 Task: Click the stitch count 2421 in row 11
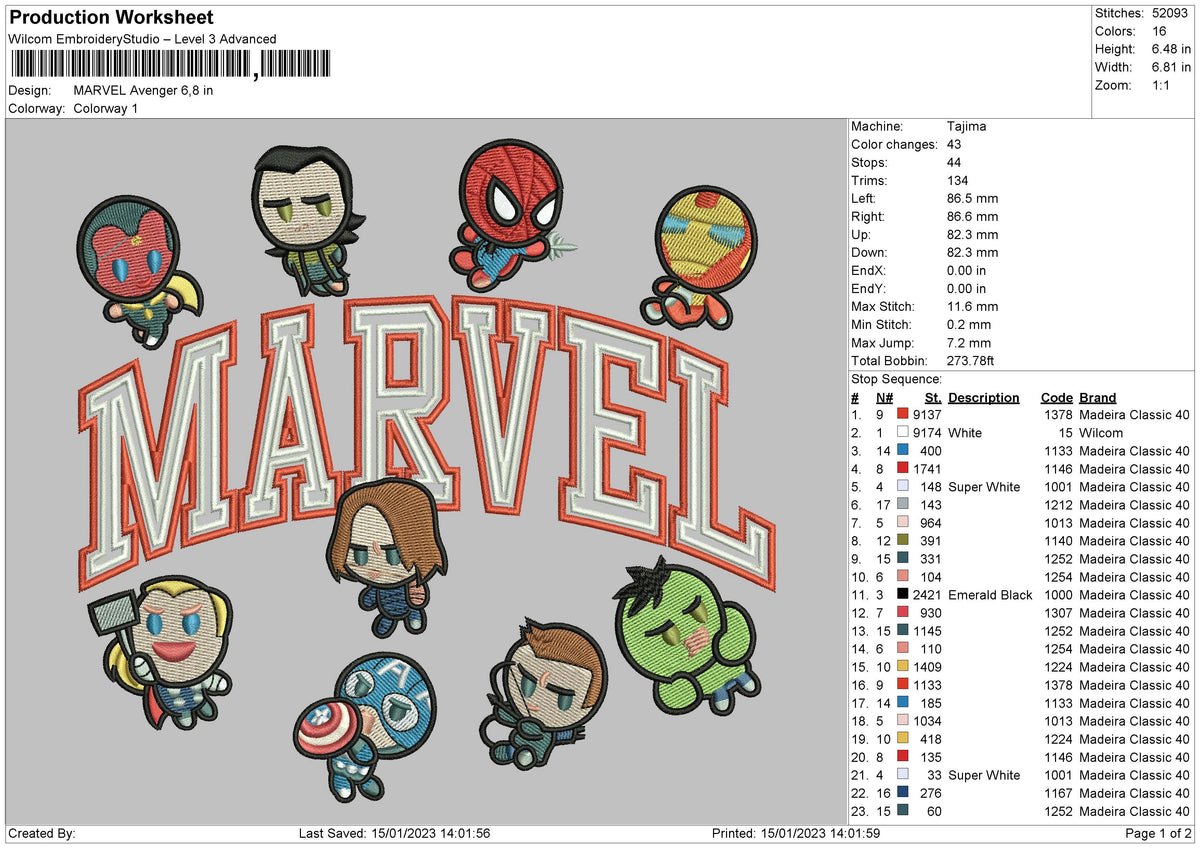(x=926, y=595)
